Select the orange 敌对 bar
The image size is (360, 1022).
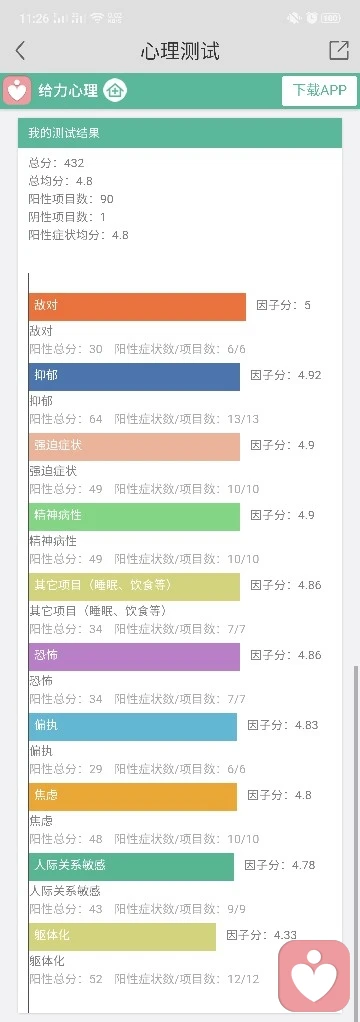pyautogui.click(x=137, y=306)
